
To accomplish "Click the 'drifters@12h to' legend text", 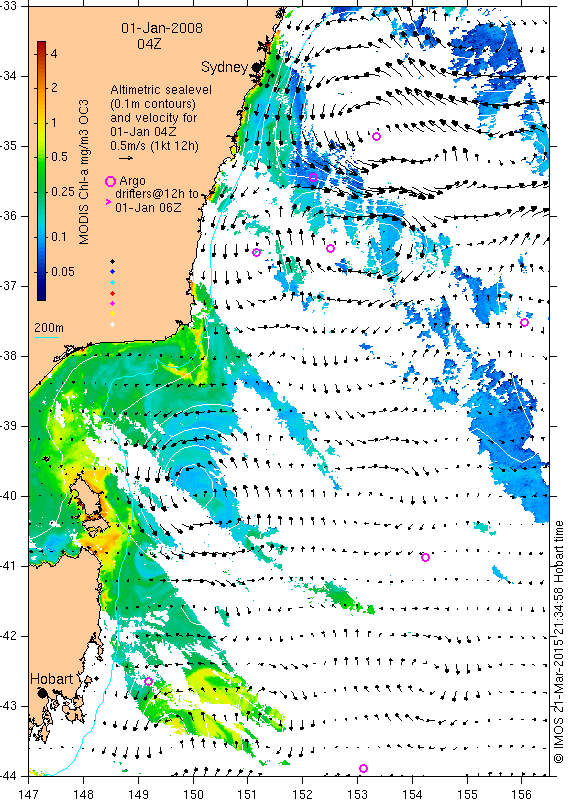I will [x=157, y=194].
